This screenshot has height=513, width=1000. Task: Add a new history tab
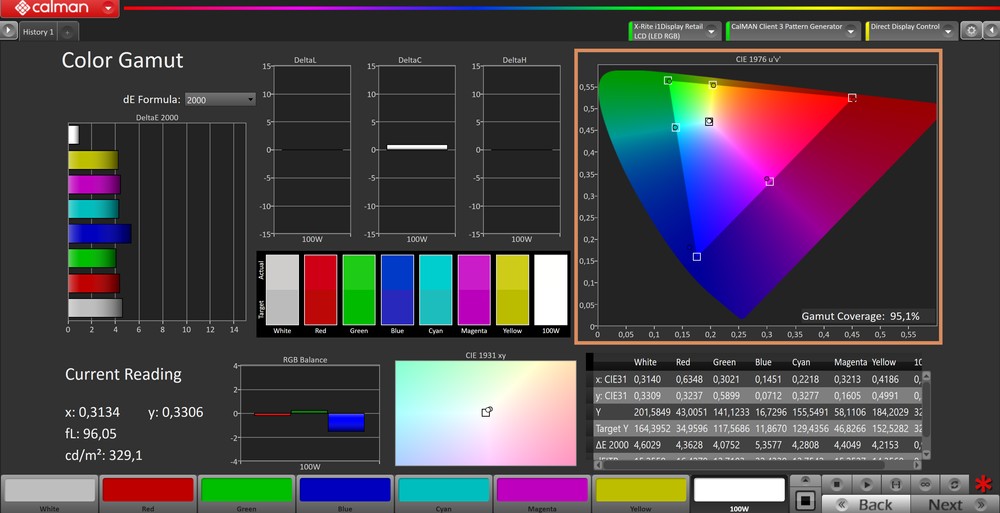tap(67, 31)
